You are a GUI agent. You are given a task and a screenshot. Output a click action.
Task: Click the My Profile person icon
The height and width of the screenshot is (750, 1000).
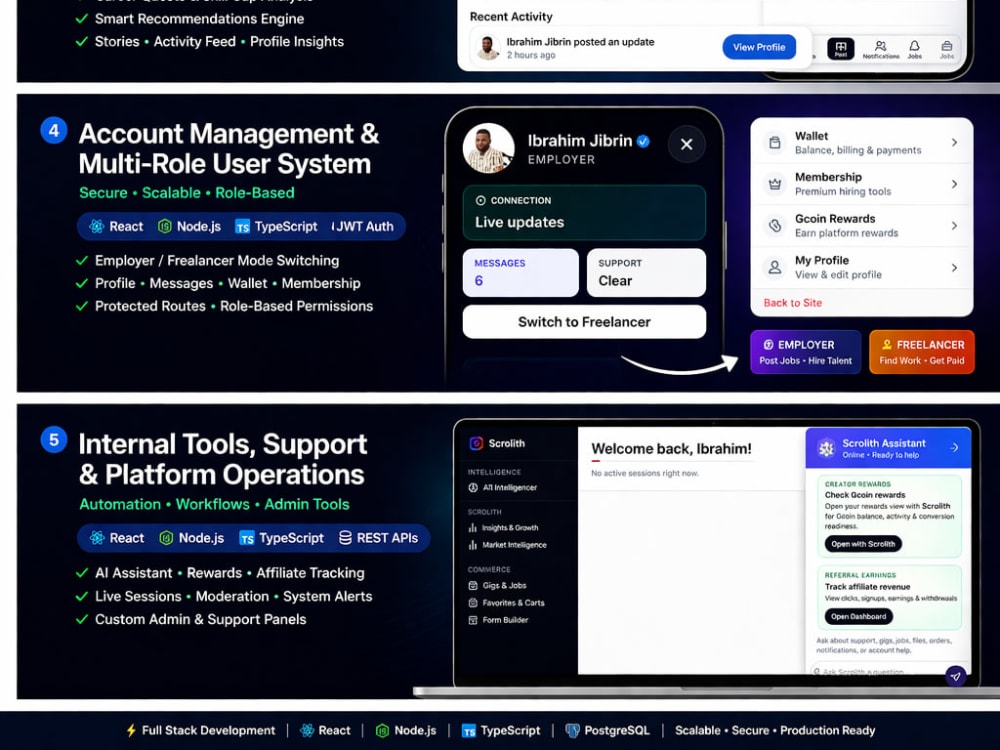point(775,267)
